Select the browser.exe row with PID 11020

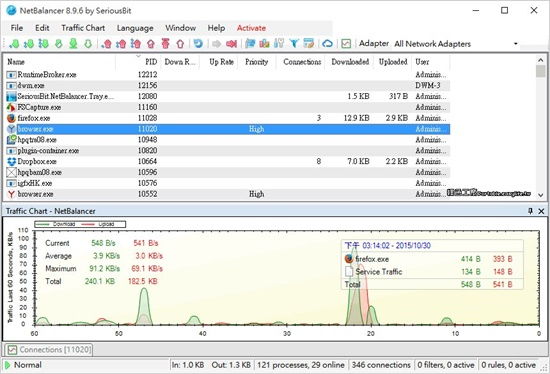227,129
